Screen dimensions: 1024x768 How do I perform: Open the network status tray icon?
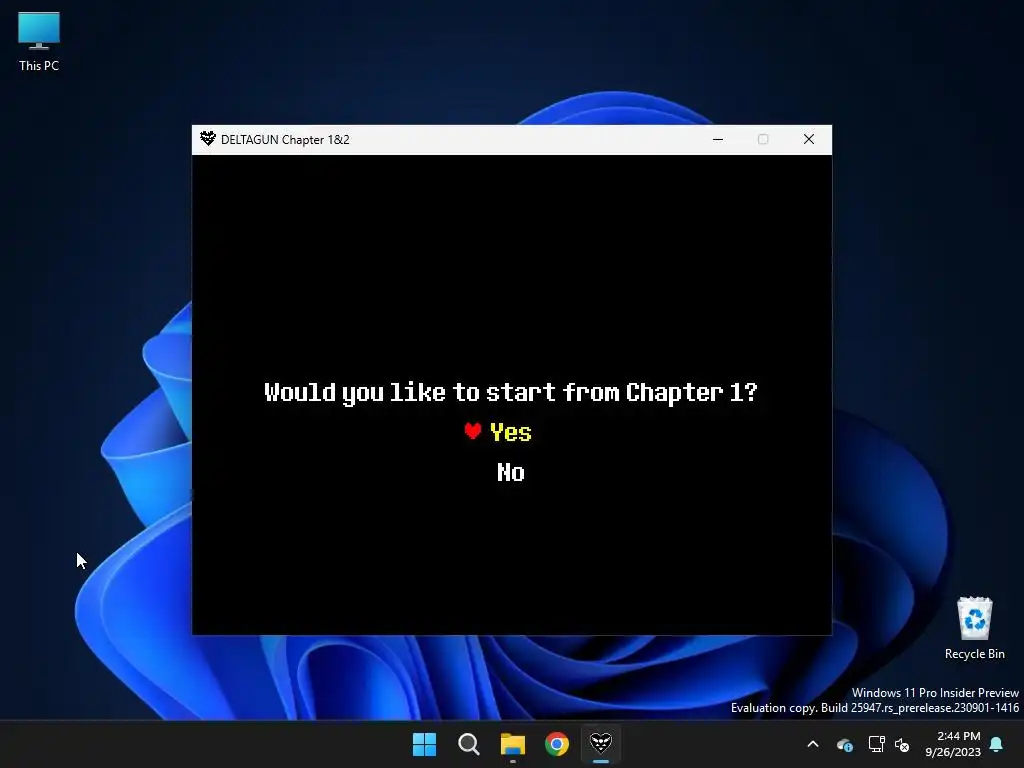click(876, 744)
